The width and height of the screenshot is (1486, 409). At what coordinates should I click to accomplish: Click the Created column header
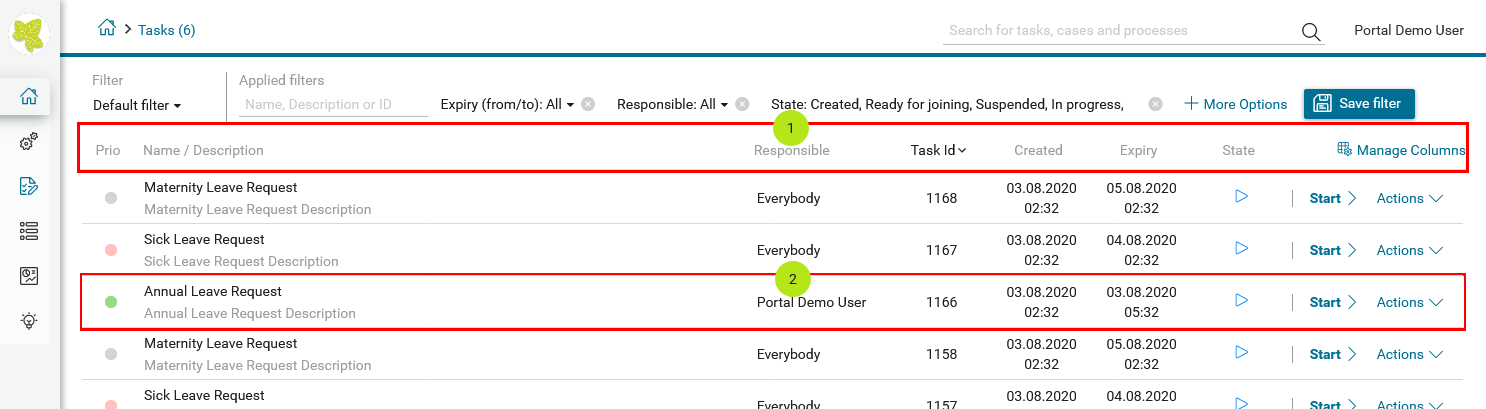point(1038,151)
